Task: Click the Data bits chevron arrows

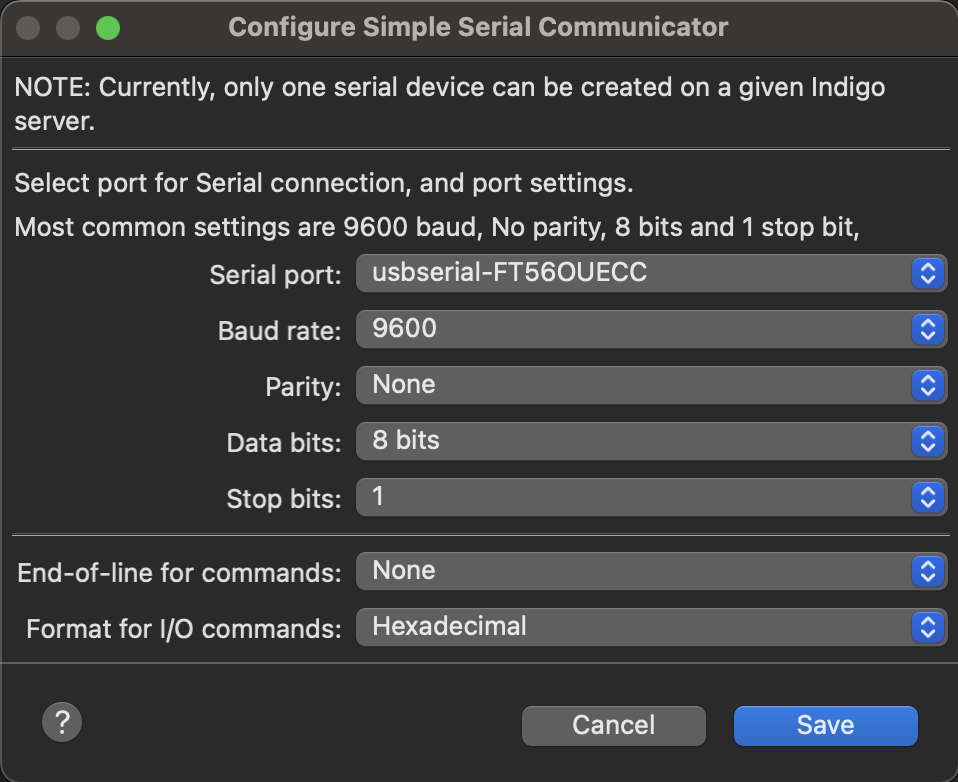Action: pyautogui.click(x=928, y=442)
